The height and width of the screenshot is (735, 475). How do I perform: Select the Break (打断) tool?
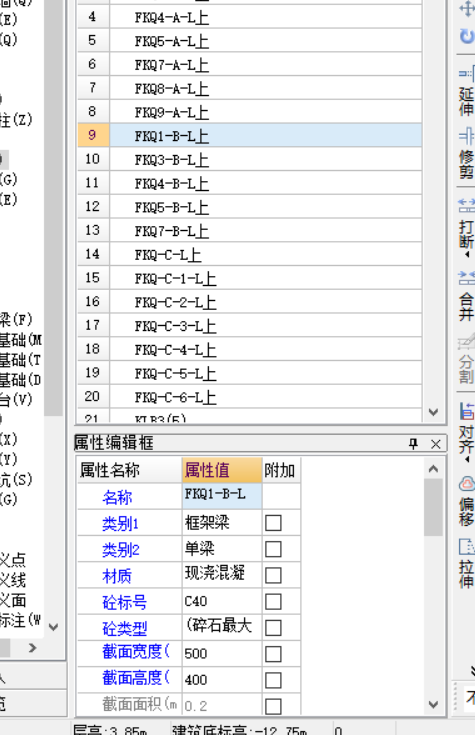click(466, 225)
